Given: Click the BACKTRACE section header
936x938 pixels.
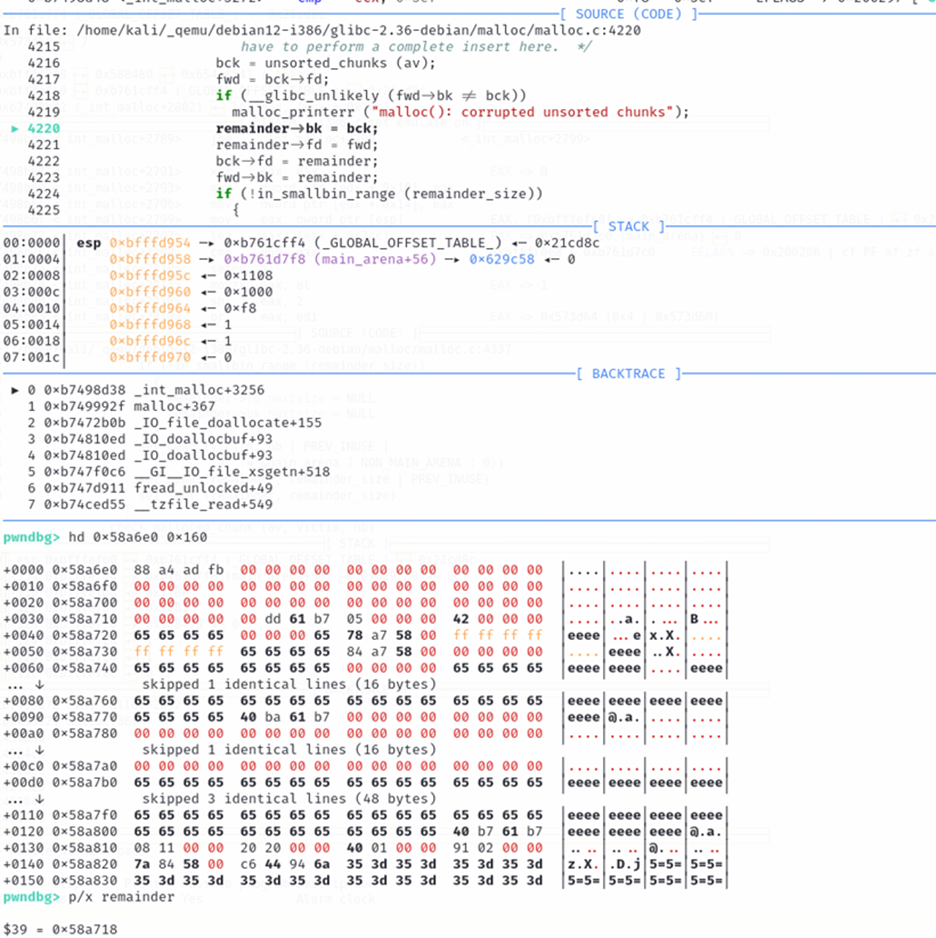Looking at the screenshot, I should [x=629, y=373].
